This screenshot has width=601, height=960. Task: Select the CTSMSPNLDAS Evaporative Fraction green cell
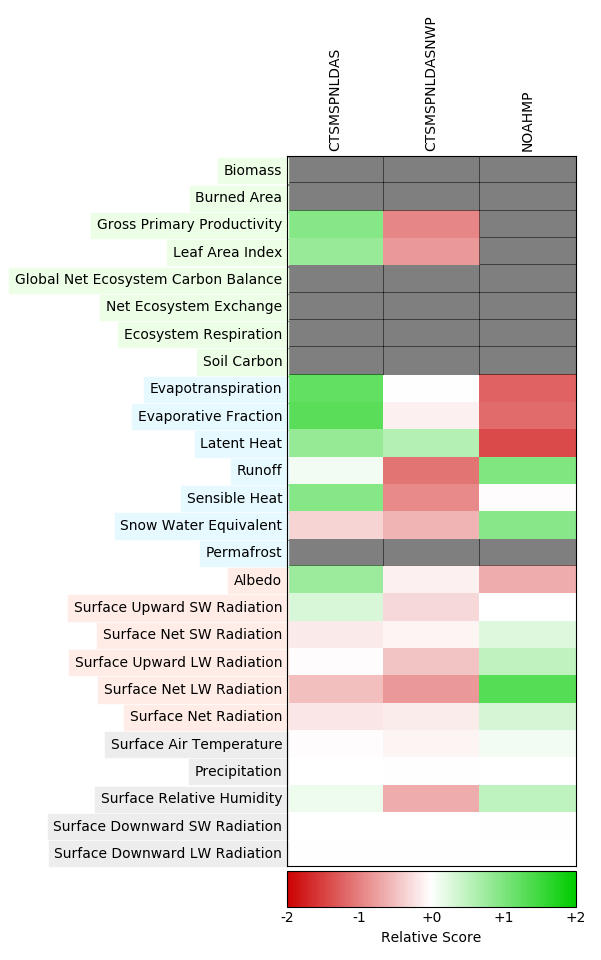pos(335,416)
